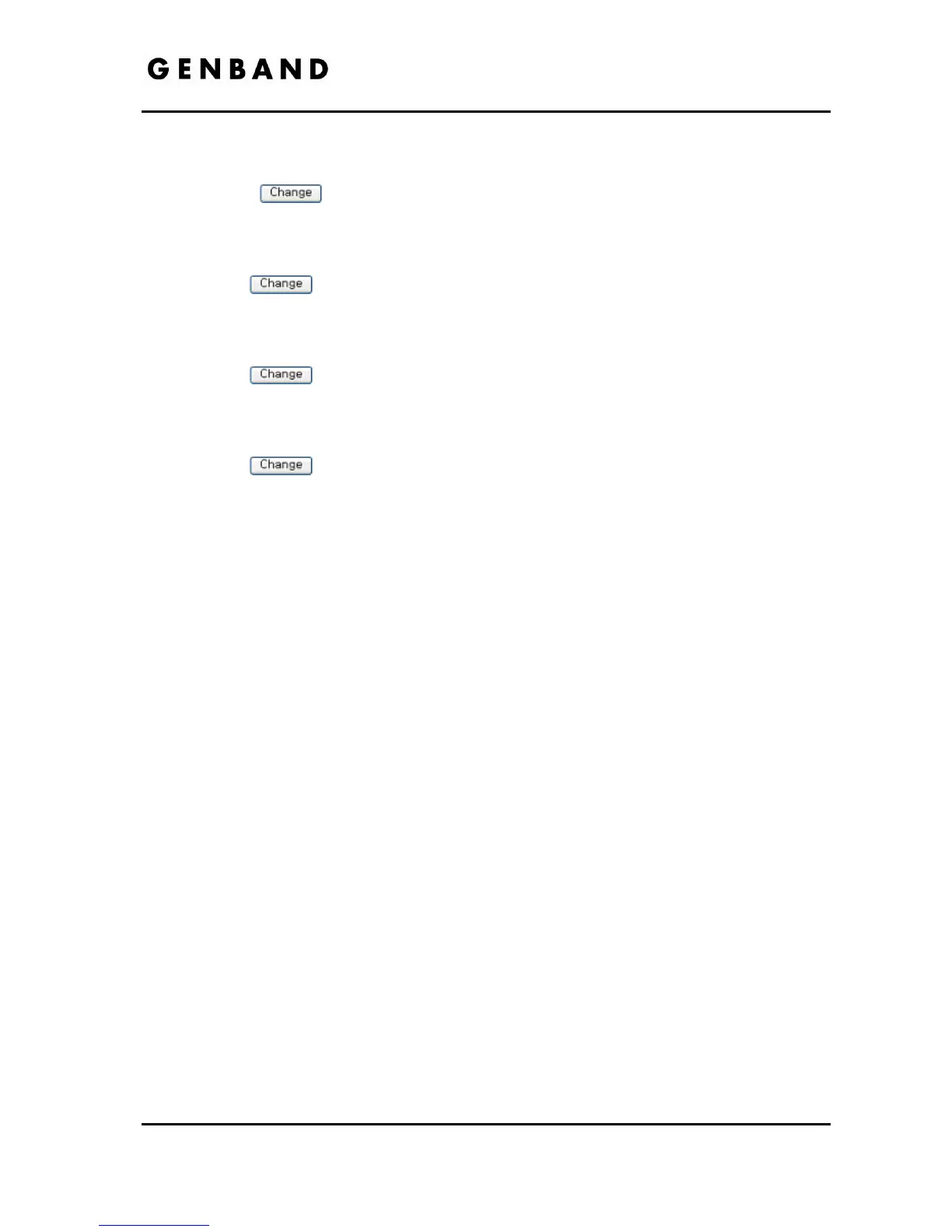Choose the Change button just above the lowest one
This screenshot has height=1232, width=952.
coord(281,375)
